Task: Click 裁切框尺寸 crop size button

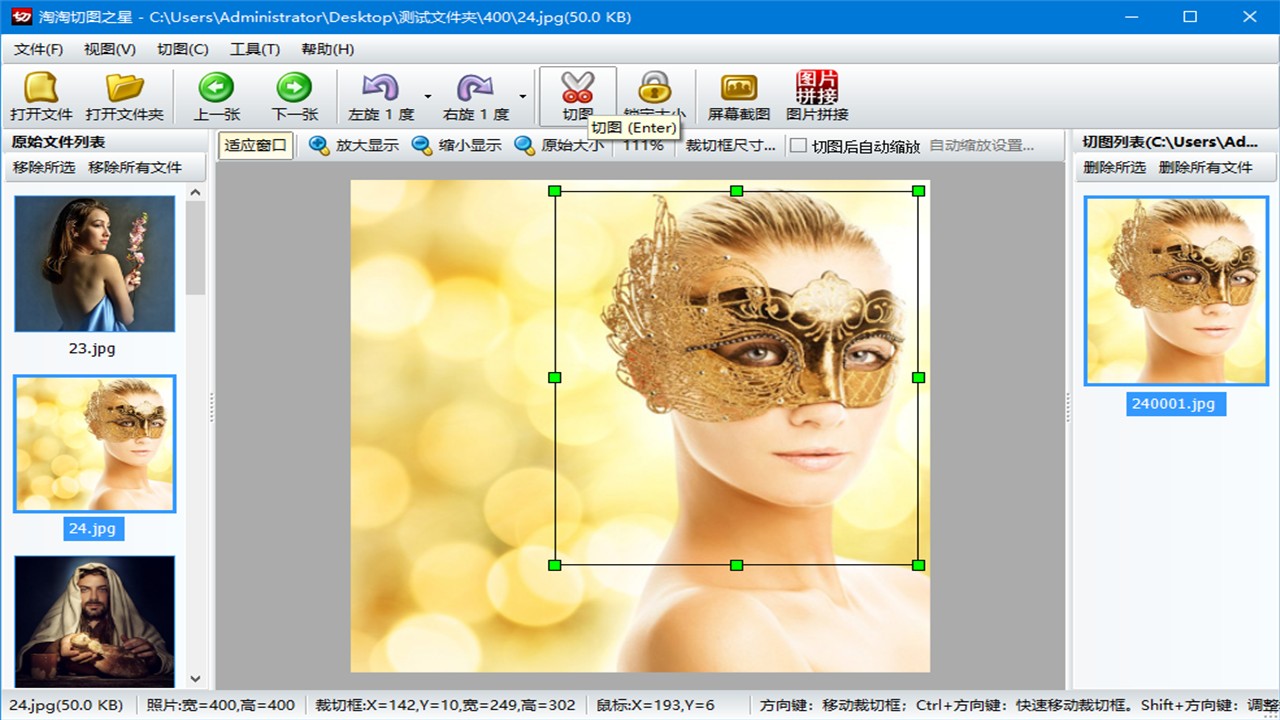Action: coord(730,146)
